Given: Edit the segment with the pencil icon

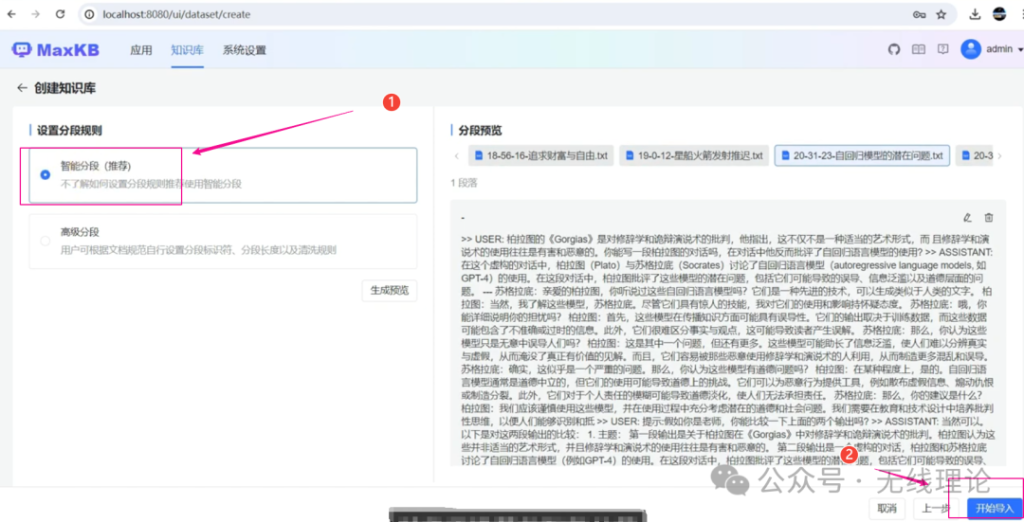Looking at the screenshot, I should click(967, 218).
